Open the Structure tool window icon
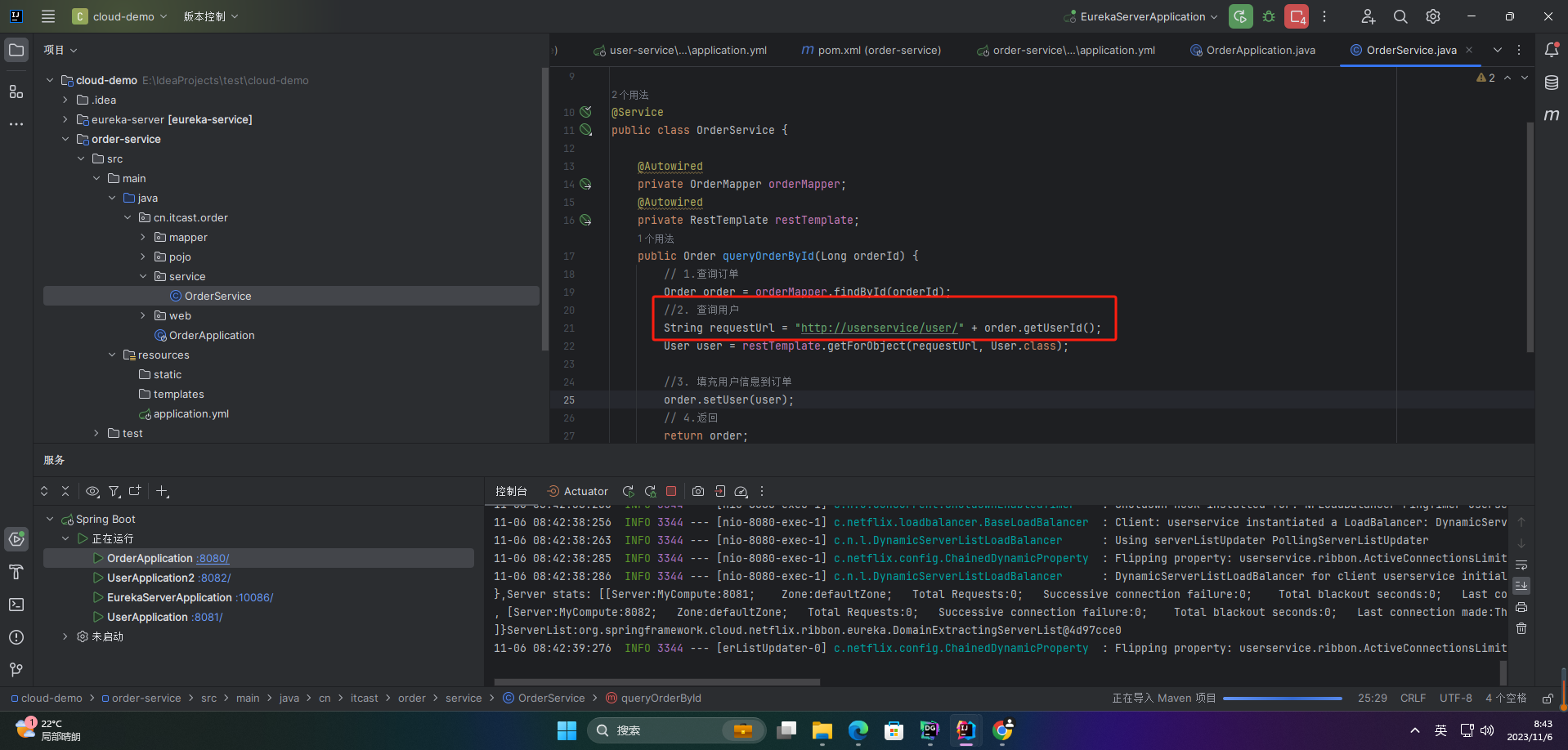Screen dimensions: 1568x750 coord(16,92)
